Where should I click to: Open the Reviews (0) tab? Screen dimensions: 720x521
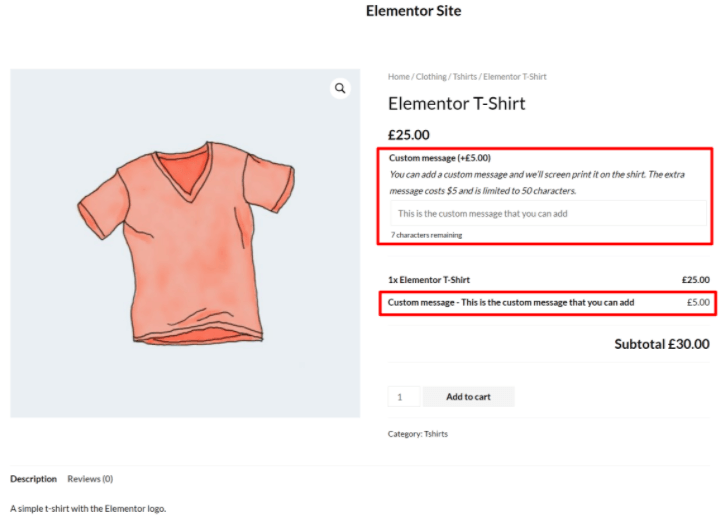coord(90,479)
